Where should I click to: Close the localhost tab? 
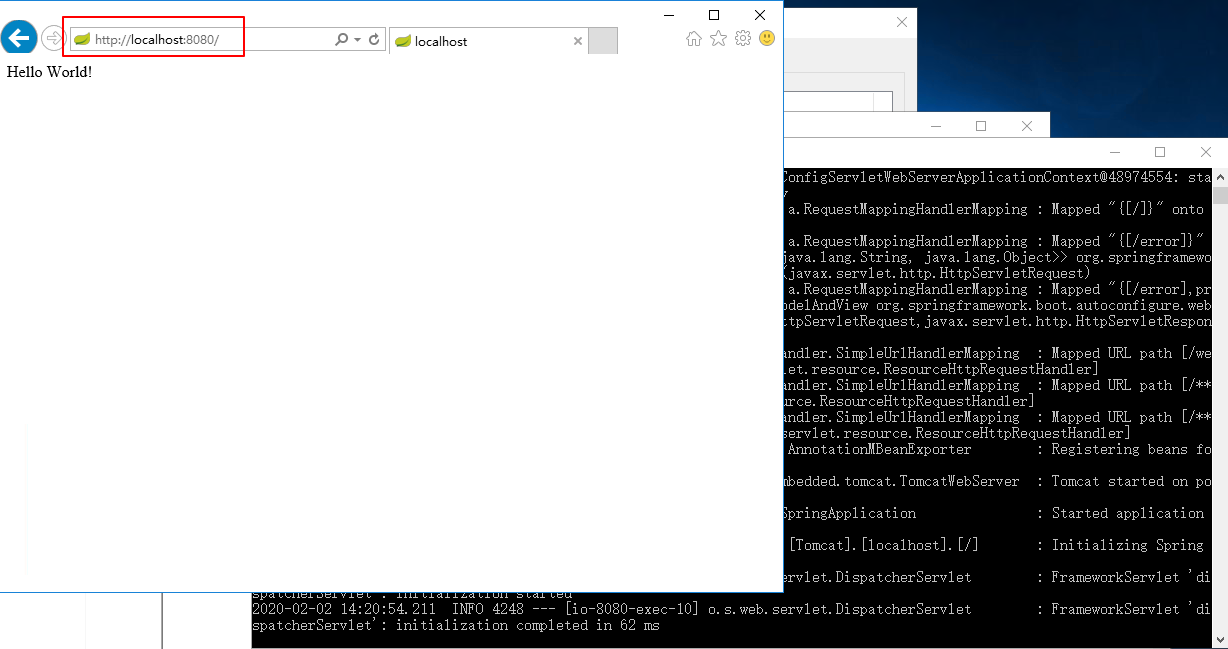tap(577, 41)
